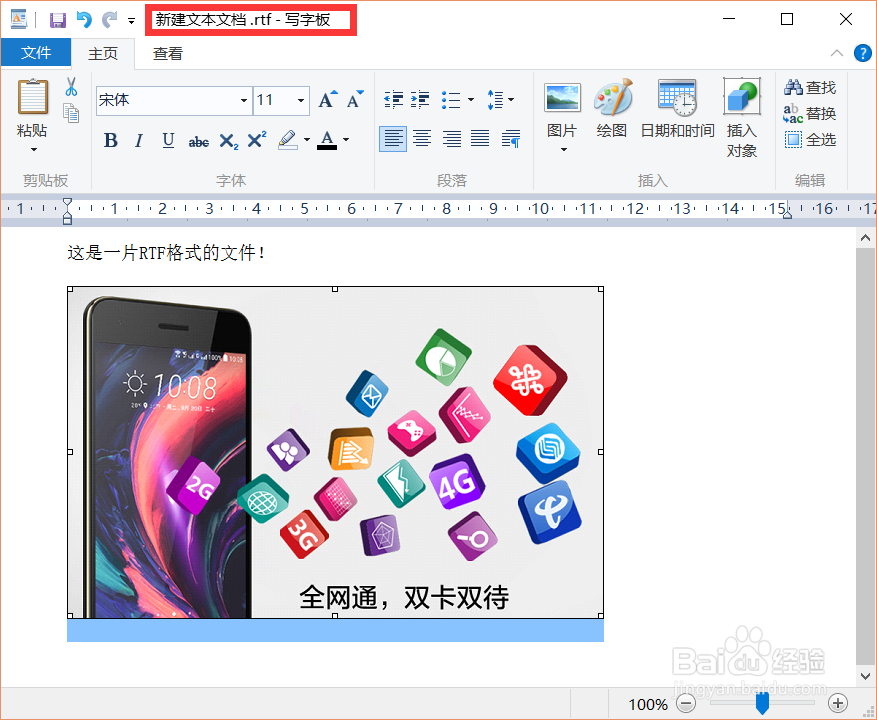Open the Customize Quick Access Toolbar arrow

coord(131,21)
